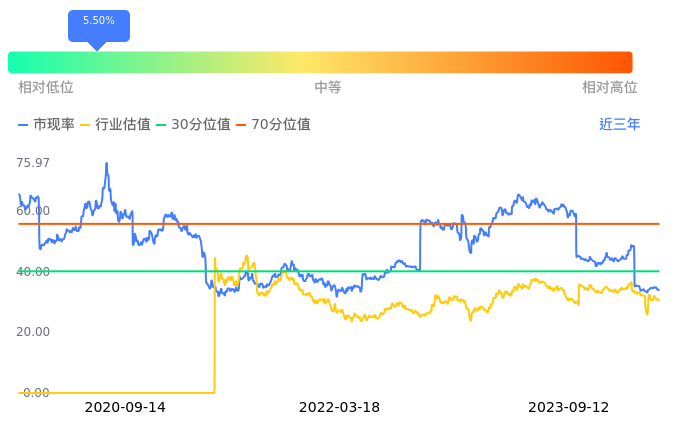The image size is (686, 442).
Task: Click the 60.00 y-axis label
Action: point(33,211)
